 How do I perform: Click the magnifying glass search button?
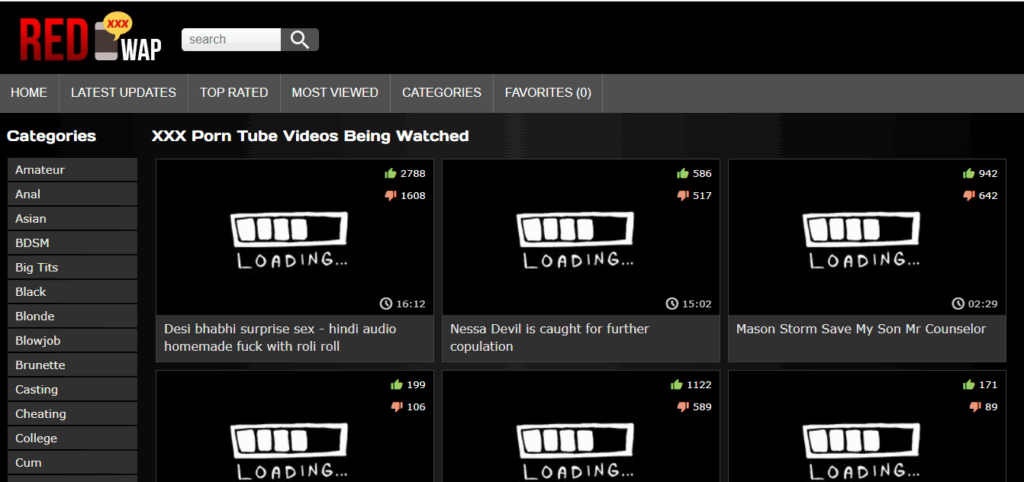click(x=299, y=39)
